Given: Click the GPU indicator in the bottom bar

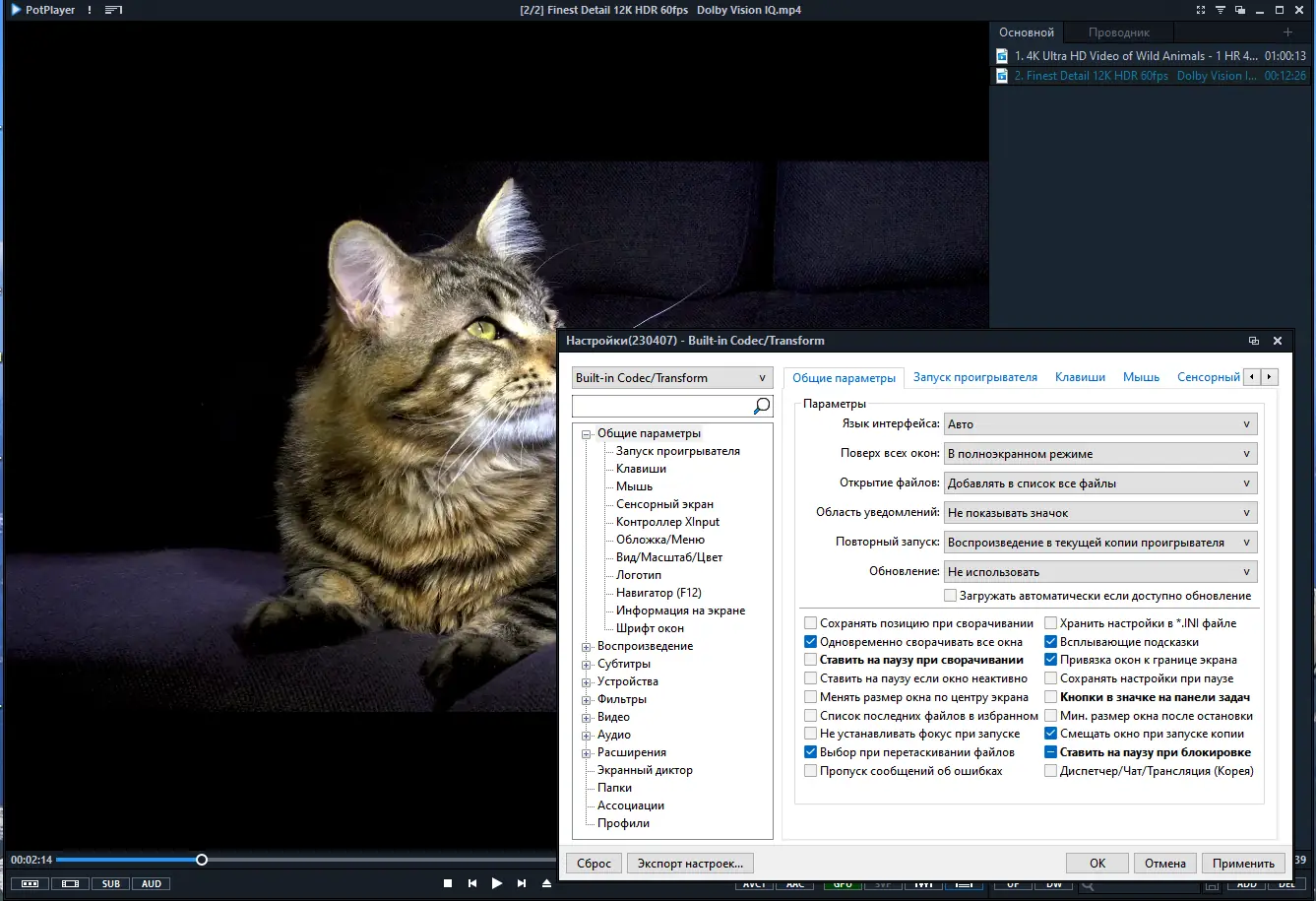Looking at the screenshot, I should point(843,884).
